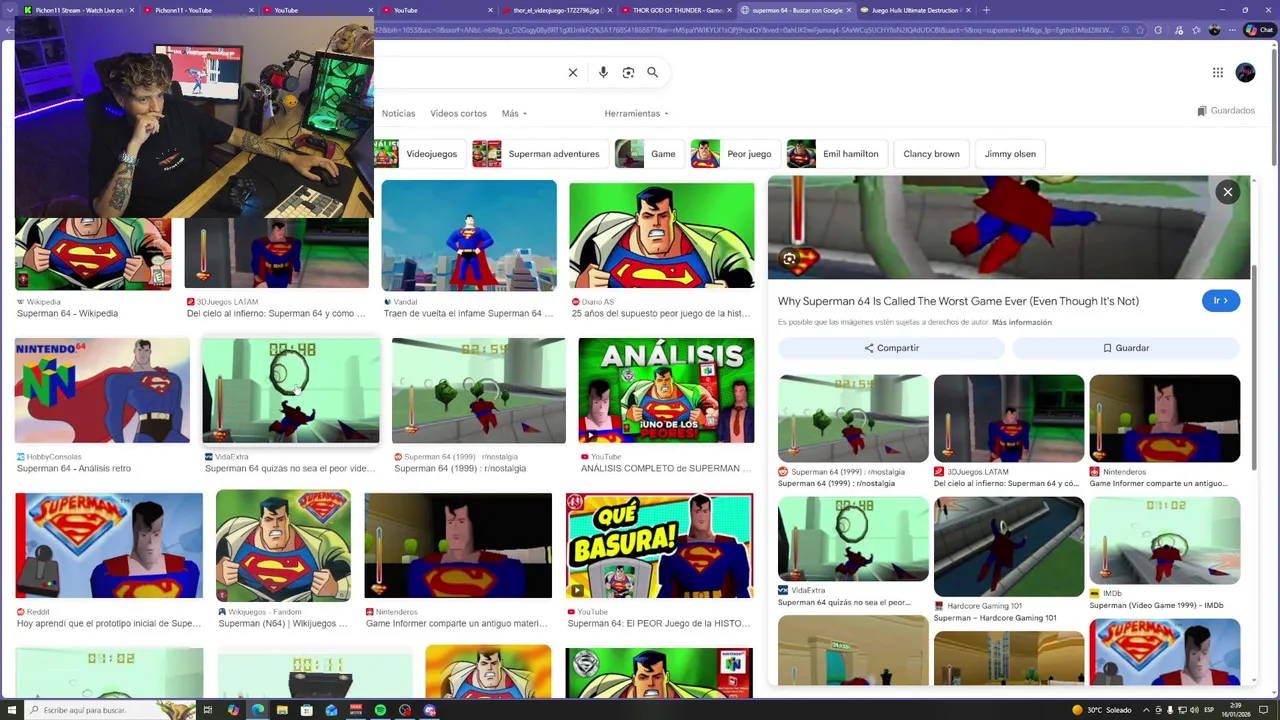
Task: Submit search with the magnifying glass icon
Action: click(x=653, y=72)
